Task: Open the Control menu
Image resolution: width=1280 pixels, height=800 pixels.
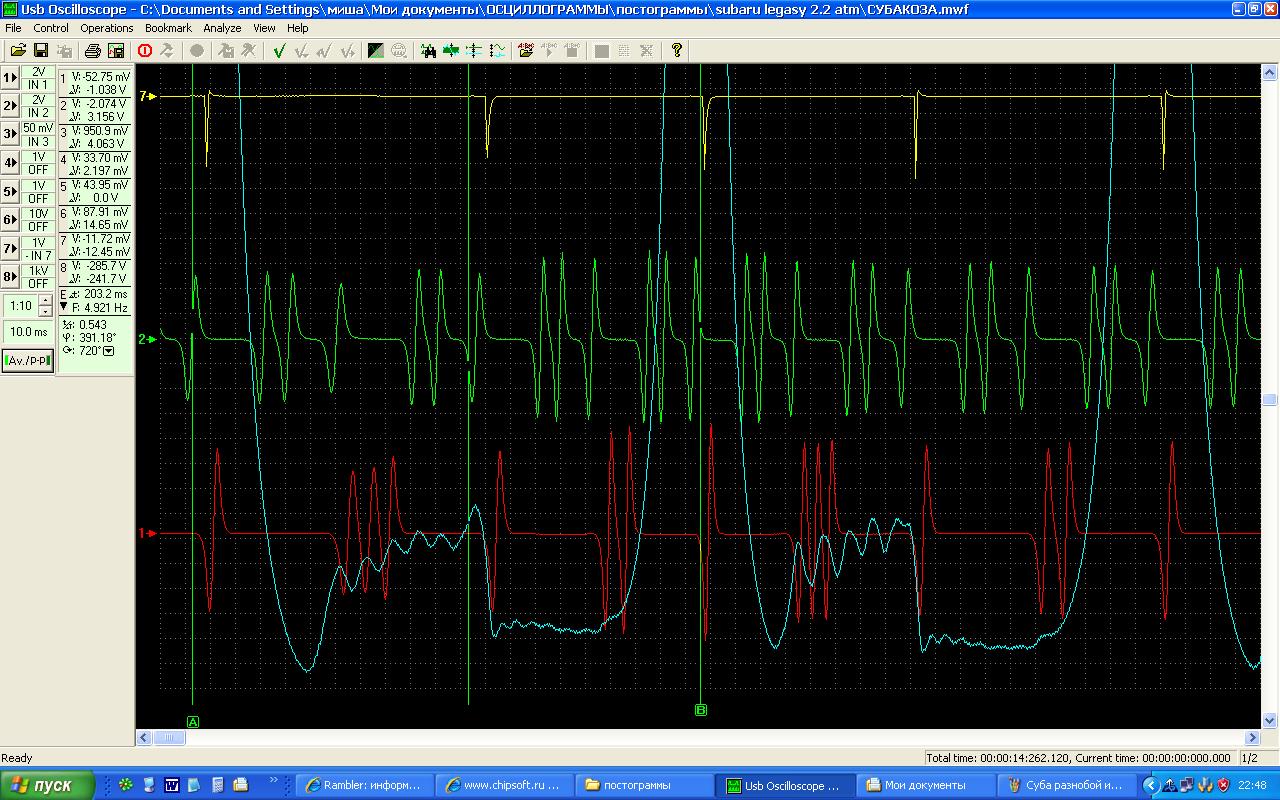Action: [51, 28]
